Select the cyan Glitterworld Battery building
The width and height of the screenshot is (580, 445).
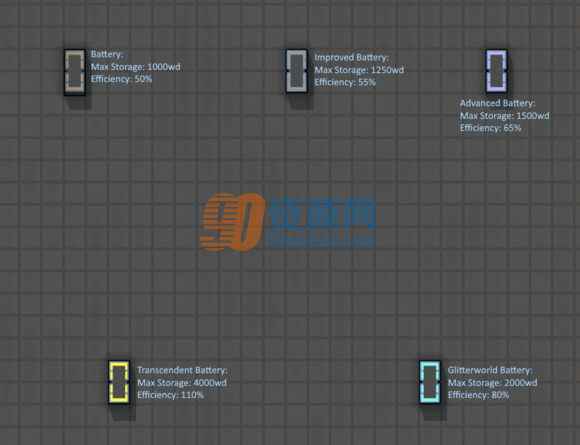(x=430, y=382)
